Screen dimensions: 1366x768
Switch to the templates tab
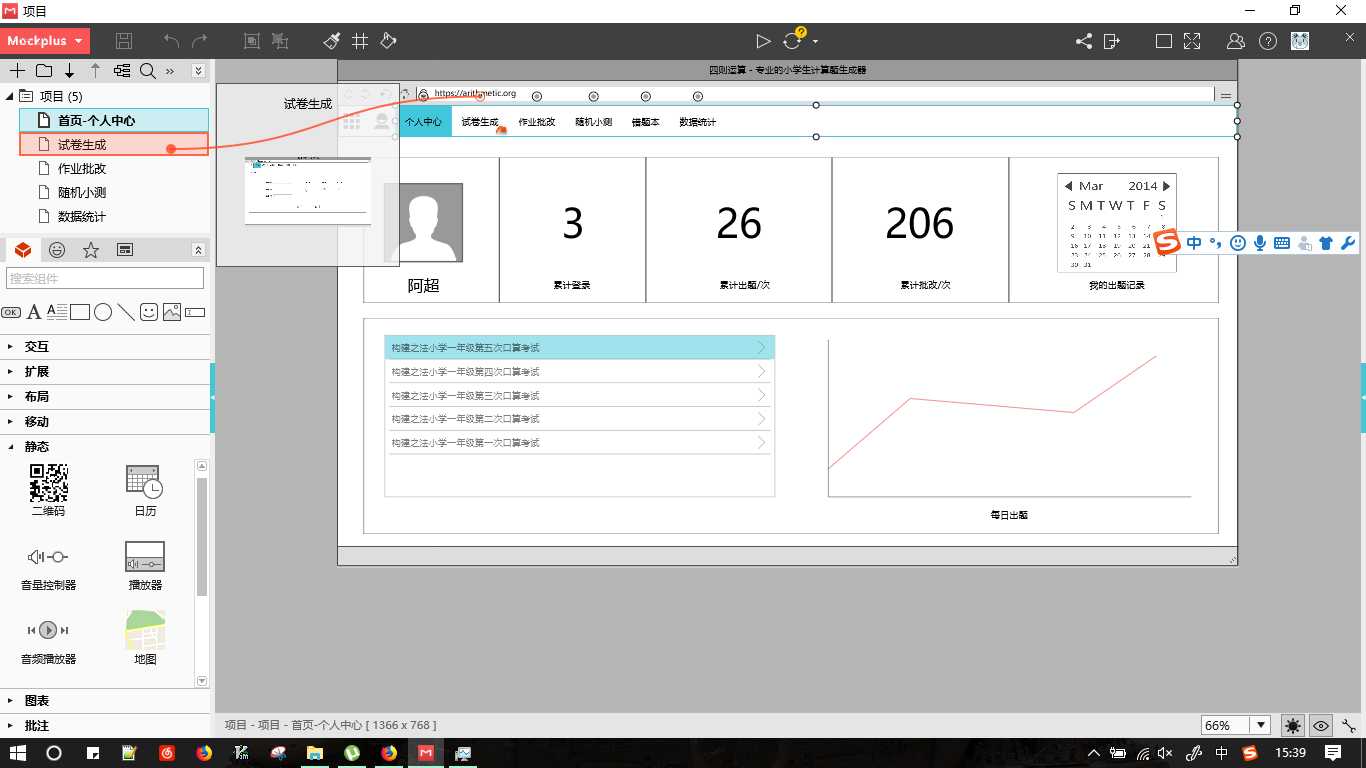point(125,250)
